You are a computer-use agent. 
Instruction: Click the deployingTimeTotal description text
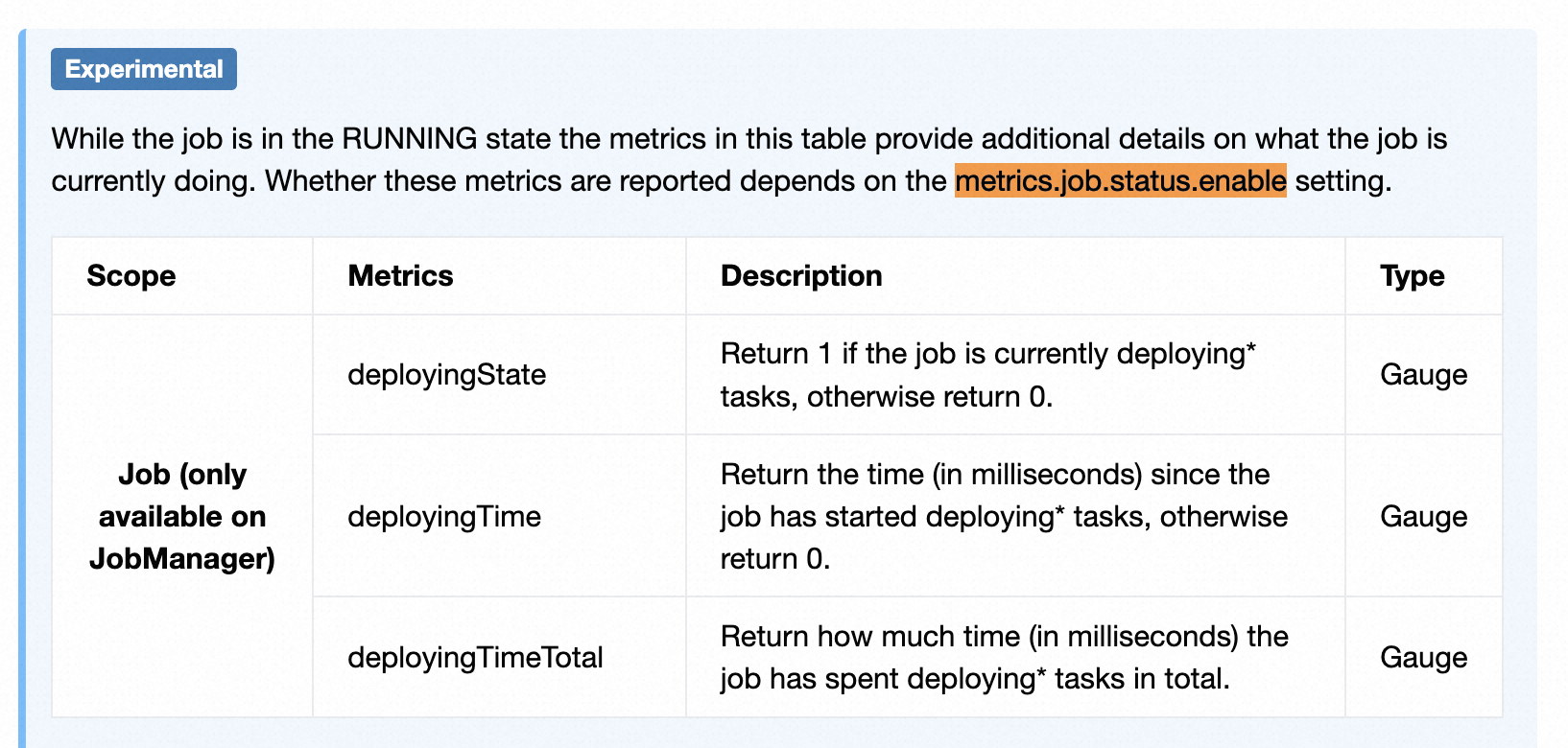1004,658
